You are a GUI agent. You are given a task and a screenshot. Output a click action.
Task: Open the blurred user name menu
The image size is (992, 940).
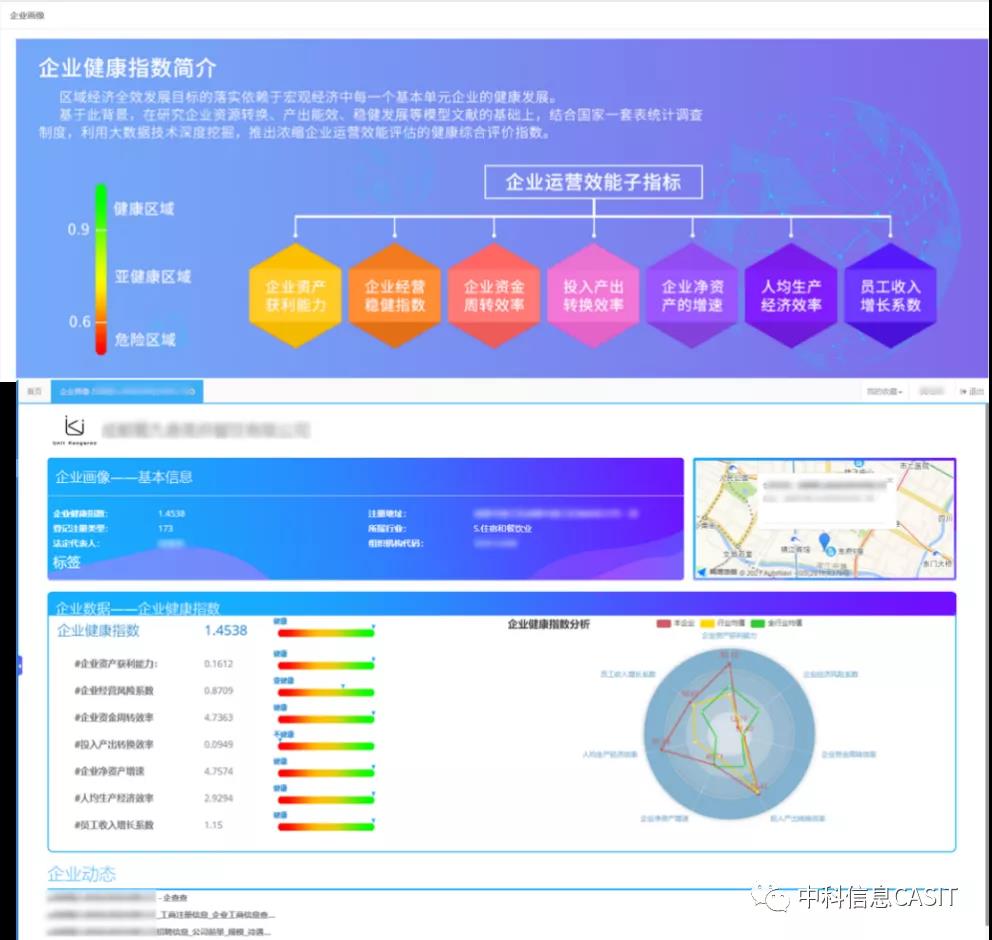[931, 392]
